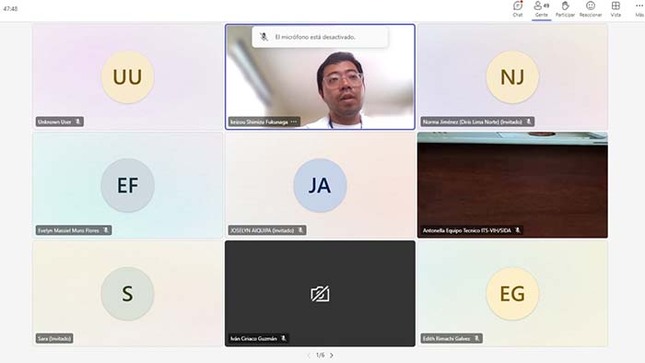Click muted mic icon on Norma Jiménez tile
The height and width of the screenshot is (363, 645).
click(x=529, y=122)
